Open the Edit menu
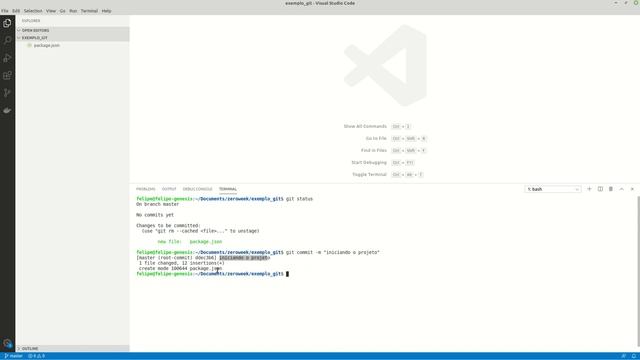This screenshot has height=360, width=640. click(x=16, y=11)
